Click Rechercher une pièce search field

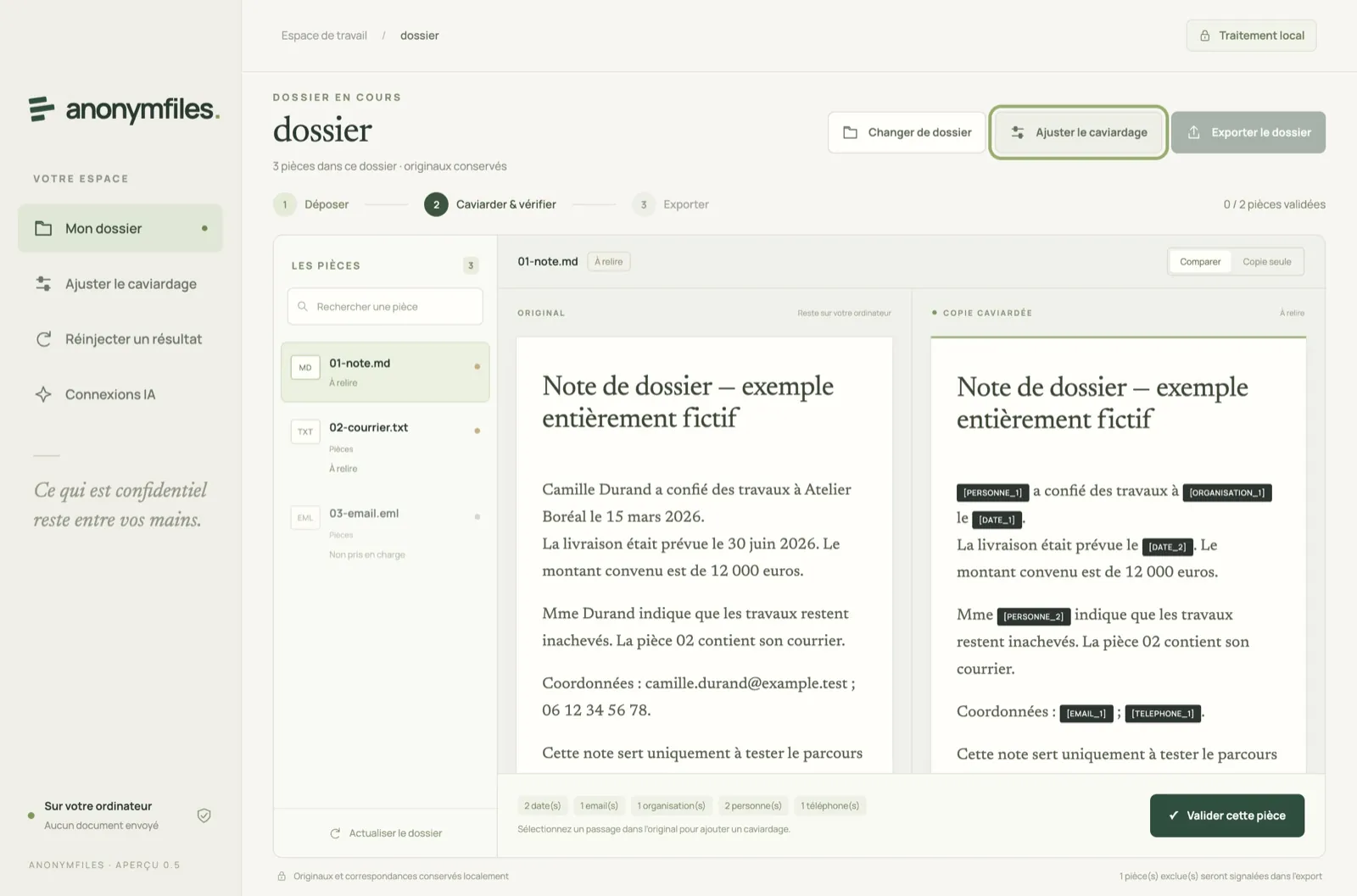point(385,306)
